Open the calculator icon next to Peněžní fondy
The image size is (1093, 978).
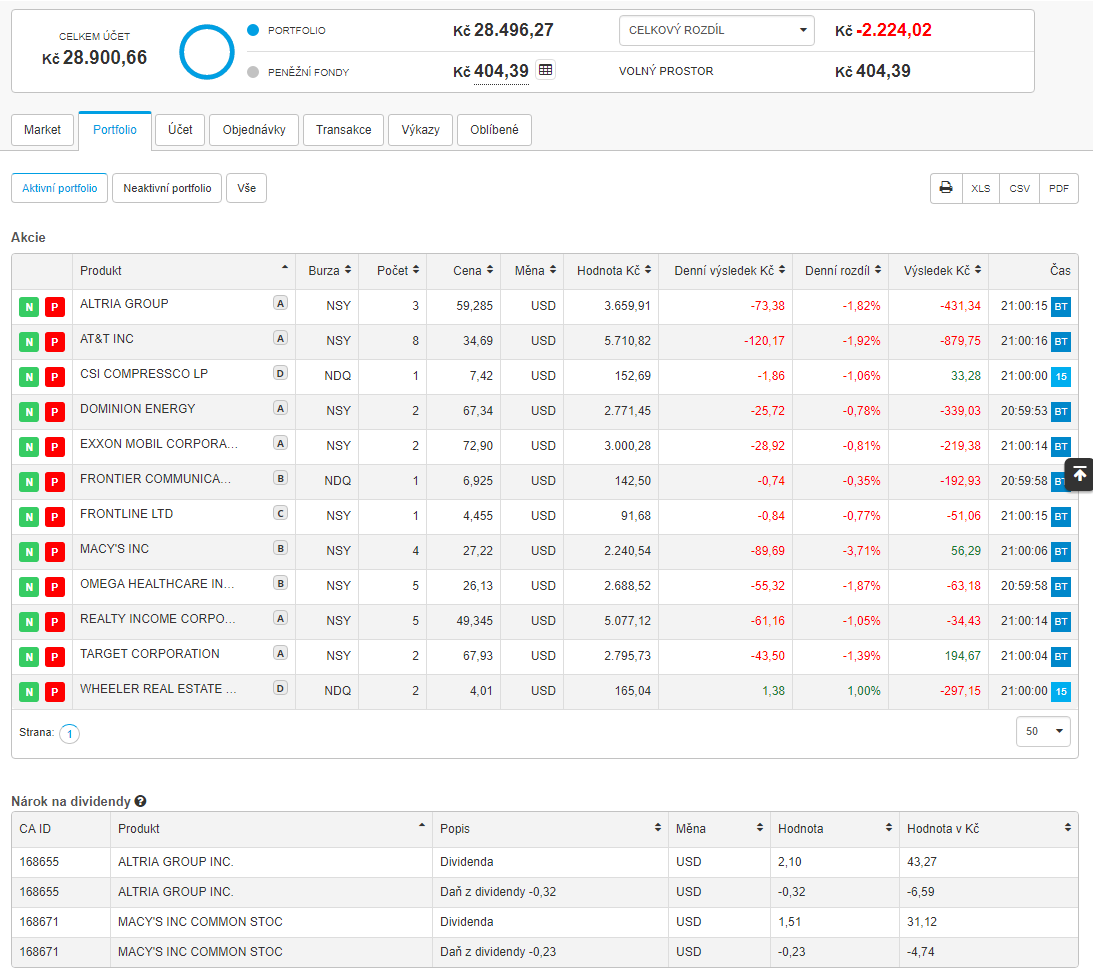click(x=545, y=70)
